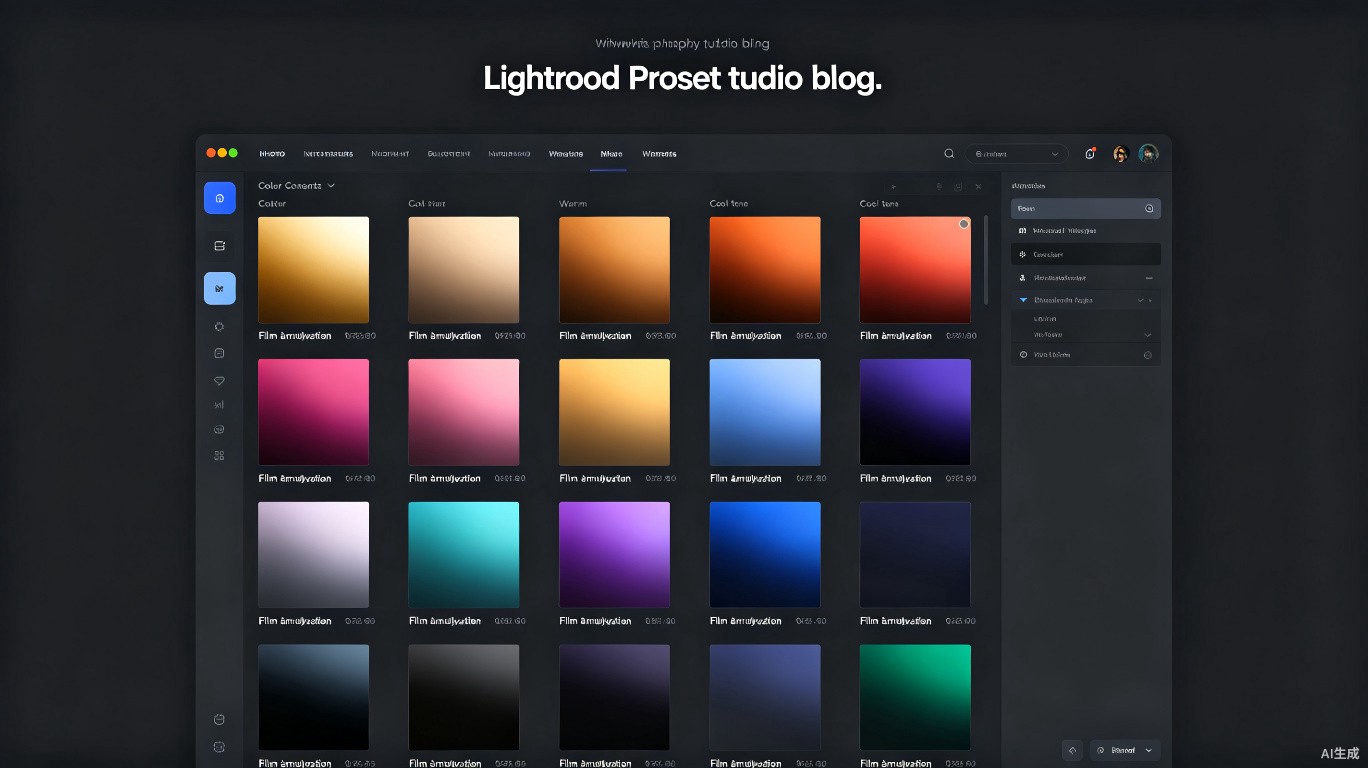This screenshot has width=1368, height=768.
Task: Select the dark highlighted right-panel row
Action: tap(1086, 255)
